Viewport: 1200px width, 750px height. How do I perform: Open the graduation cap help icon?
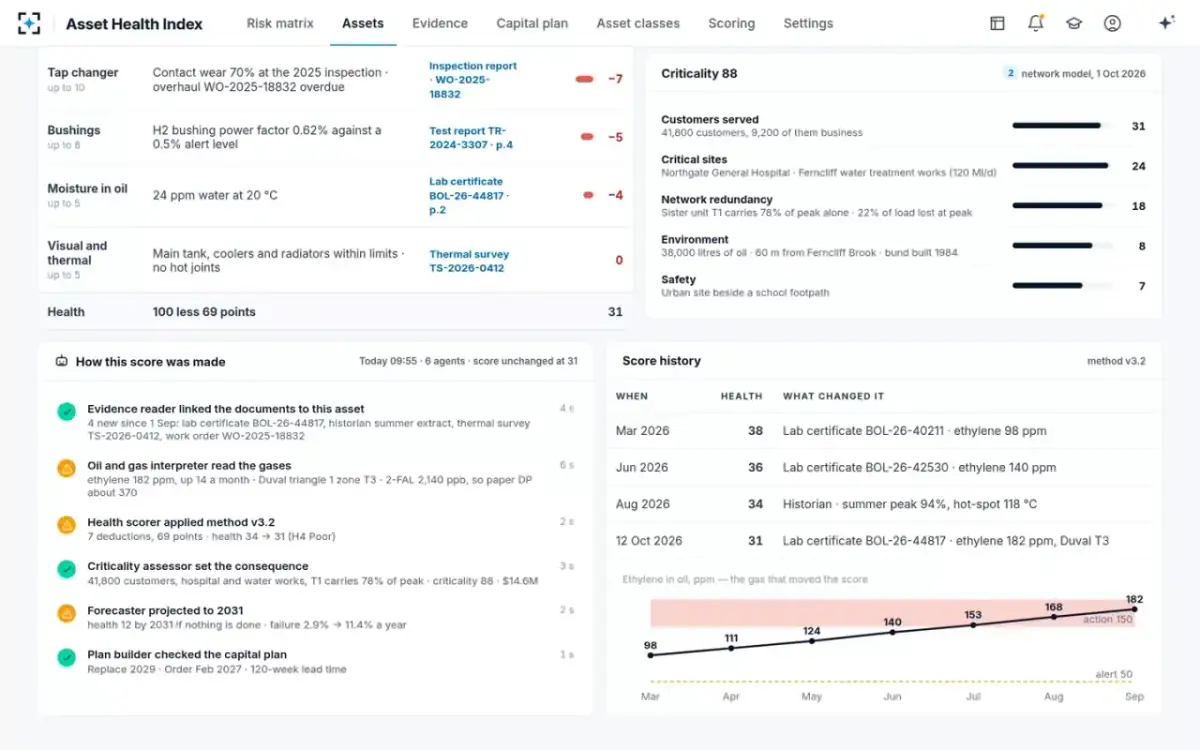[1074, 23]
